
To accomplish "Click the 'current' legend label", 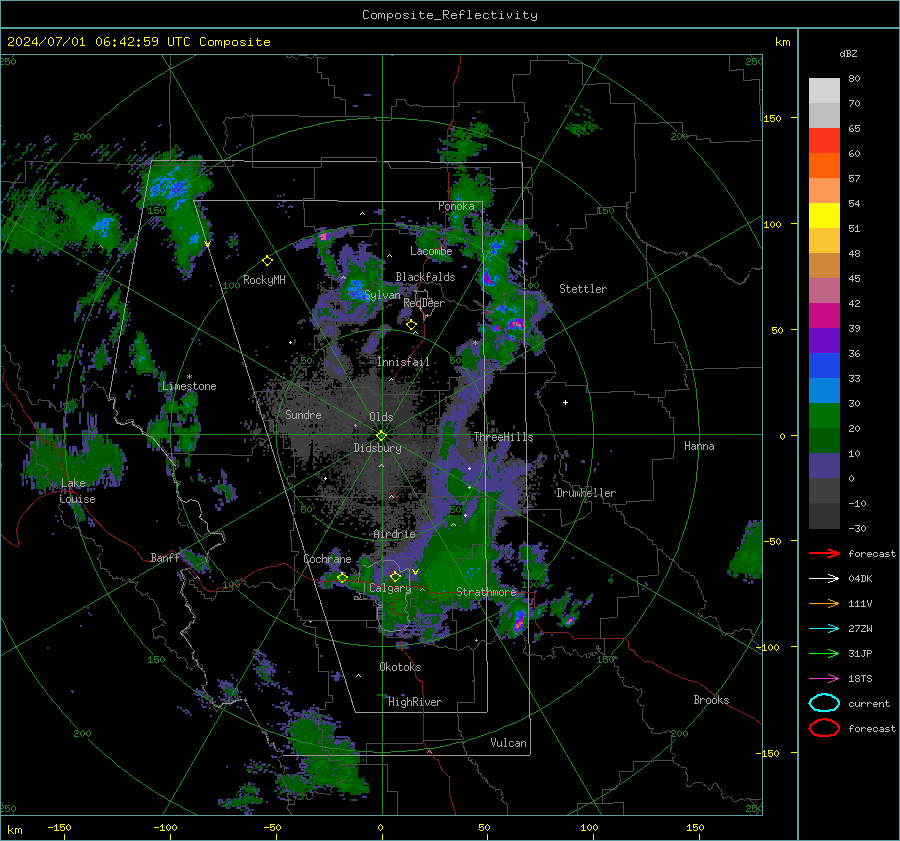I will tap(869, 703).
